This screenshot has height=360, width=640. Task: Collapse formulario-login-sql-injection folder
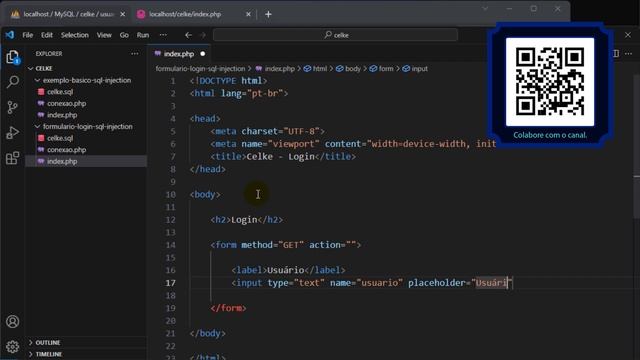click(87, 127)
